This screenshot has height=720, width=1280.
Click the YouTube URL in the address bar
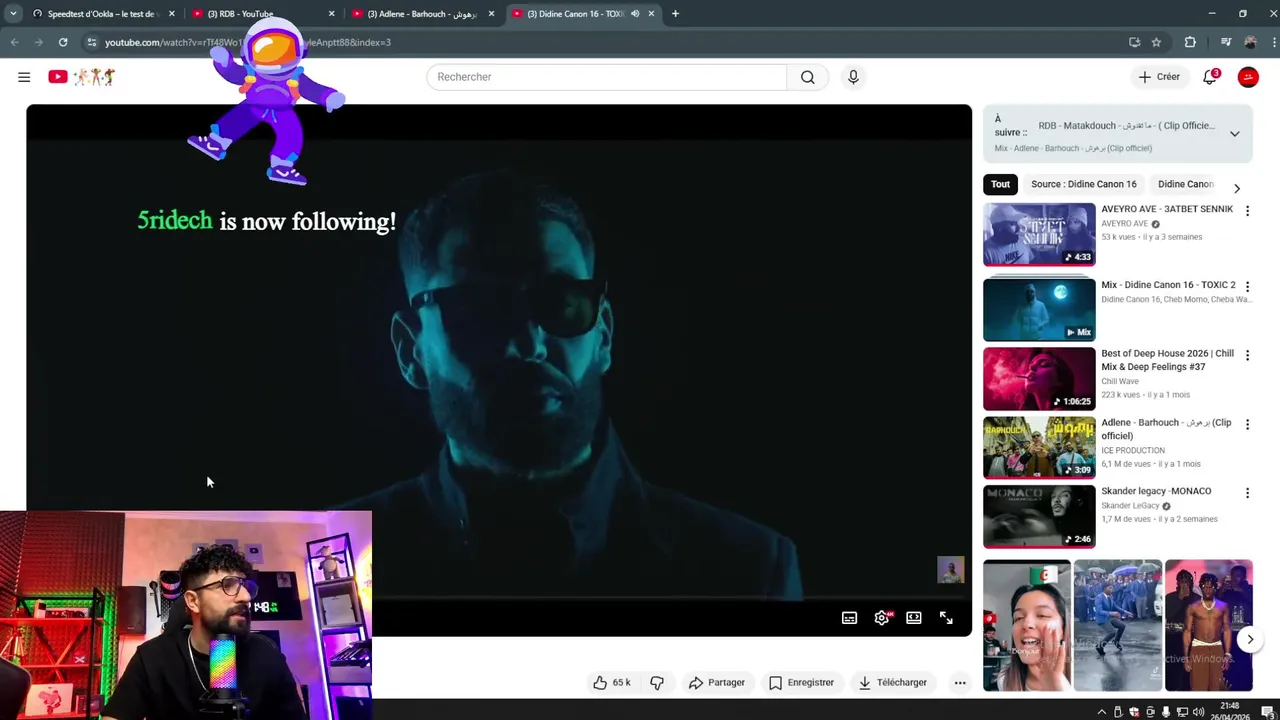248,42
